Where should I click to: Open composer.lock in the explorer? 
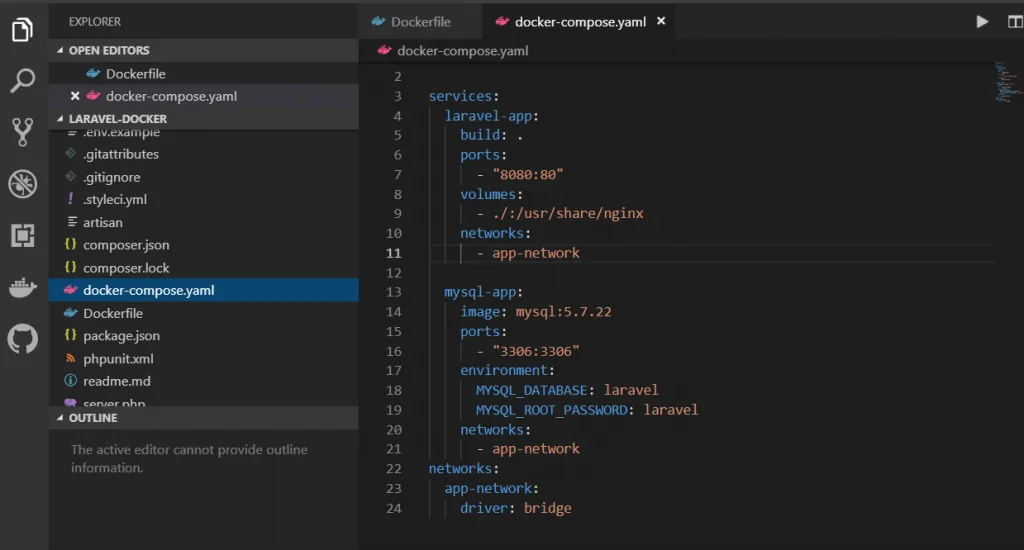[204, 268]
